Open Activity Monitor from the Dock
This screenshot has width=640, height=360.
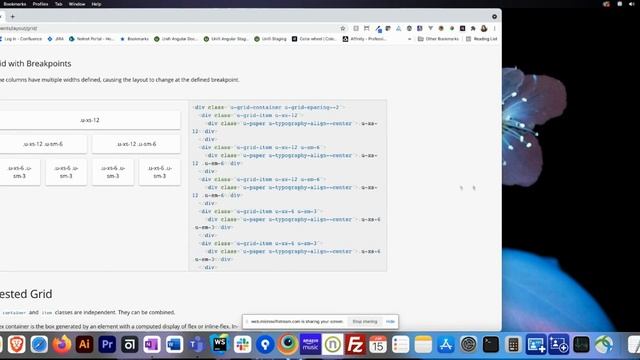point(581,345)
